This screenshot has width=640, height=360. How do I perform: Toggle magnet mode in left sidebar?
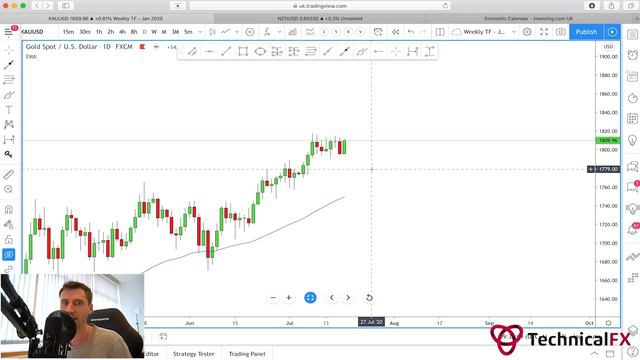click(x=9, y=209)
